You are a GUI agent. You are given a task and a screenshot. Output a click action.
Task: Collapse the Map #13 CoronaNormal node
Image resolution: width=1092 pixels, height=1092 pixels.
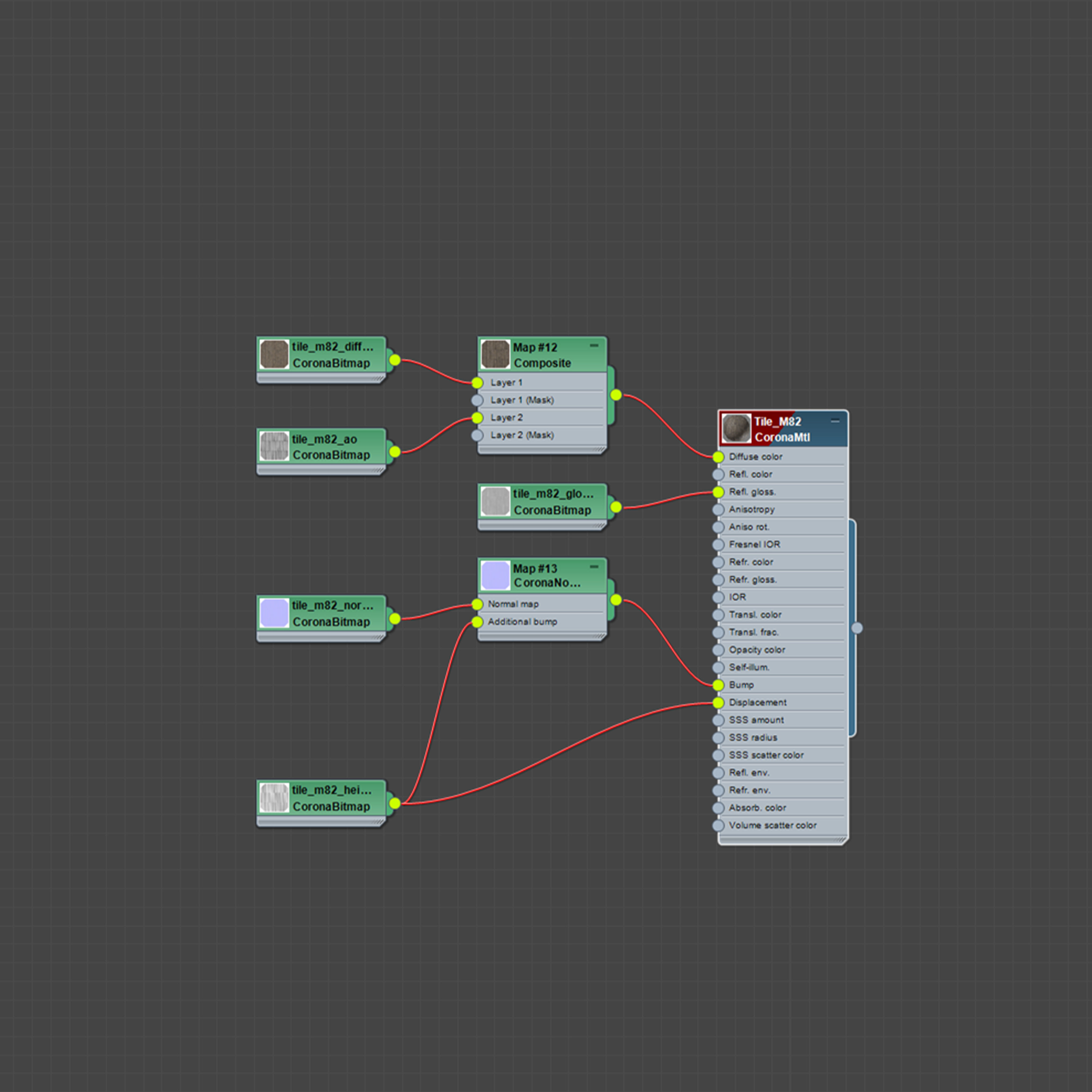coord(593,566)
